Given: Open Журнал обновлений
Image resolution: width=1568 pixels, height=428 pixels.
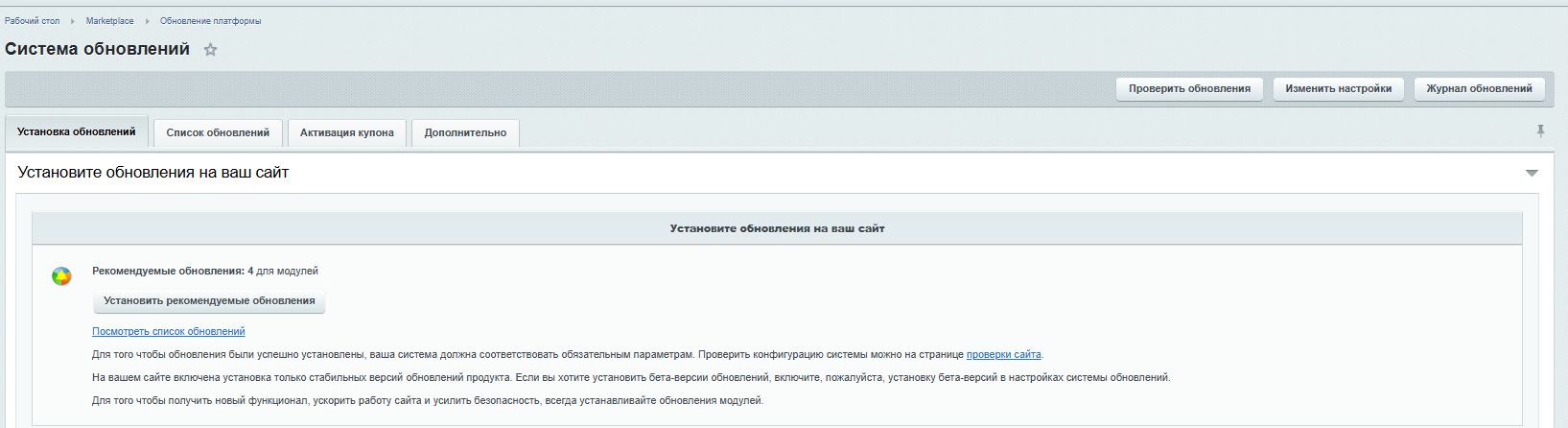Looking at the screenshot, I should [x=1479, y=88].
